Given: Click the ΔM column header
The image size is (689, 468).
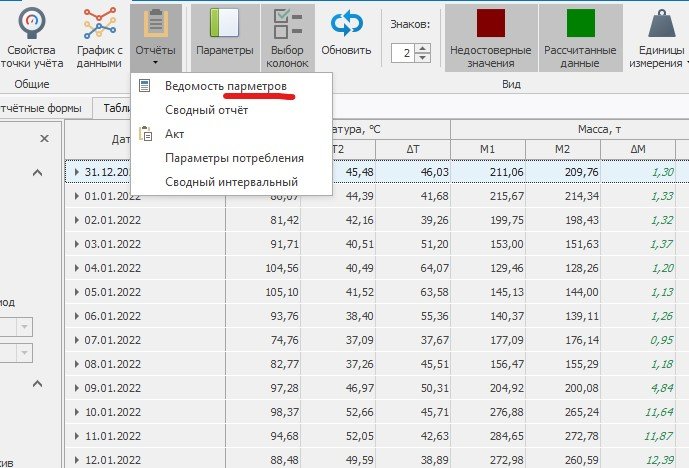Looking at the screenshot, I should pos(637,149).
